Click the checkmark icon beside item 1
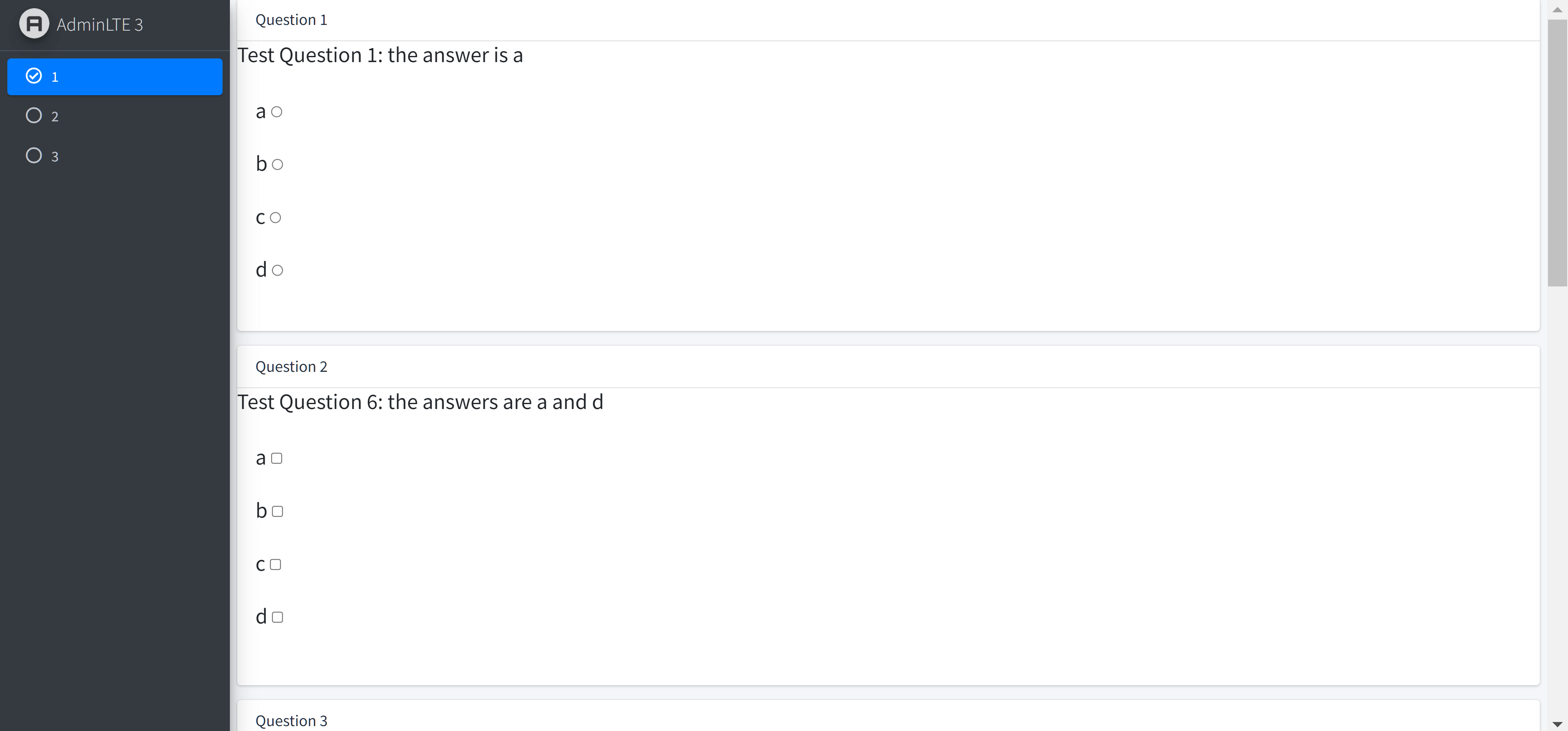1568x731 pixels. [34, 76]
